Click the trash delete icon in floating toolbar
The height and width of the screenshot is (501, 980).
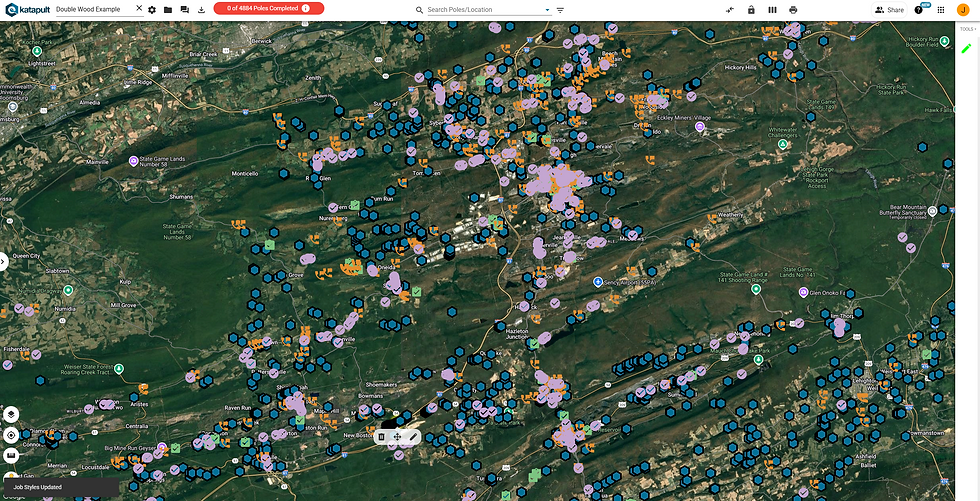[382, 437]
